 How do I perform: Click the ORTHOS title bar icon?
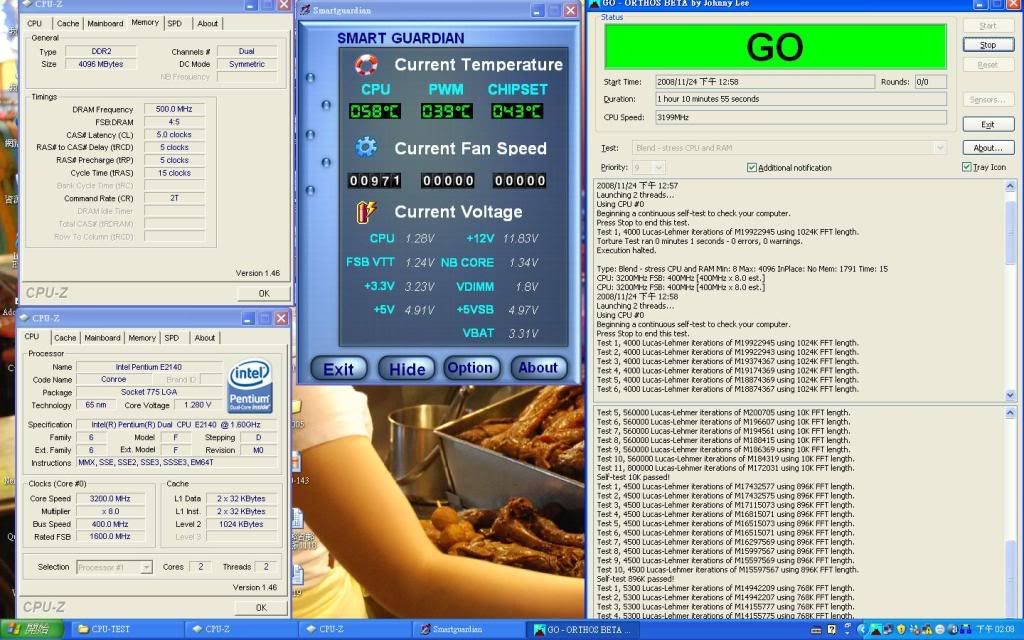(x=594, y=4)
